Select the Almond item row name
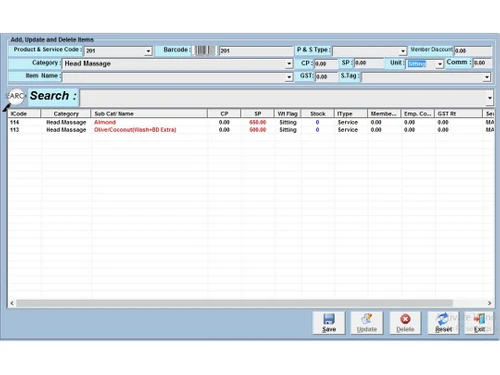Screen dimensions: 500x375 tap(105, 122)
